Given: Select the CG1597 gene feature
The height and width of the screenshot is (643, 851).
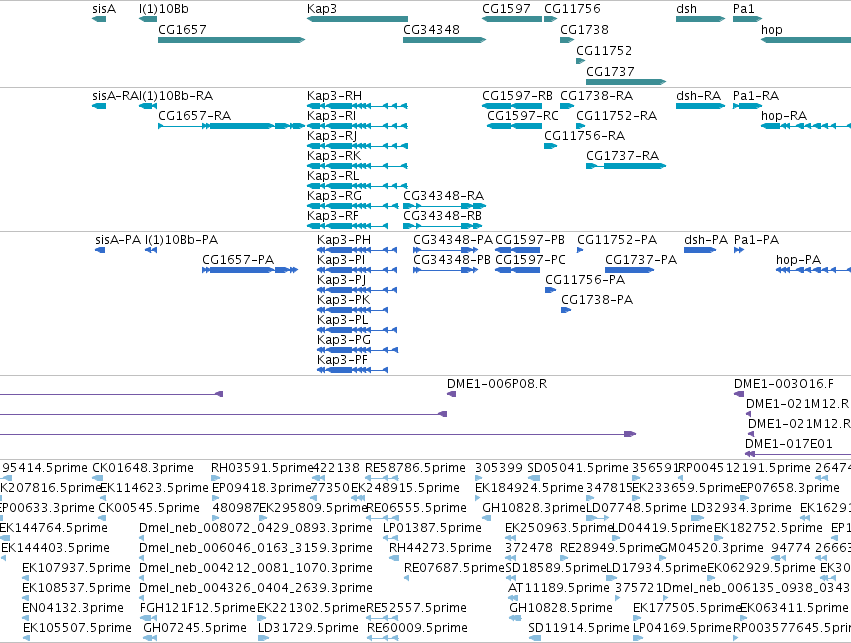Looking at the screenshot, I should 512,19.
